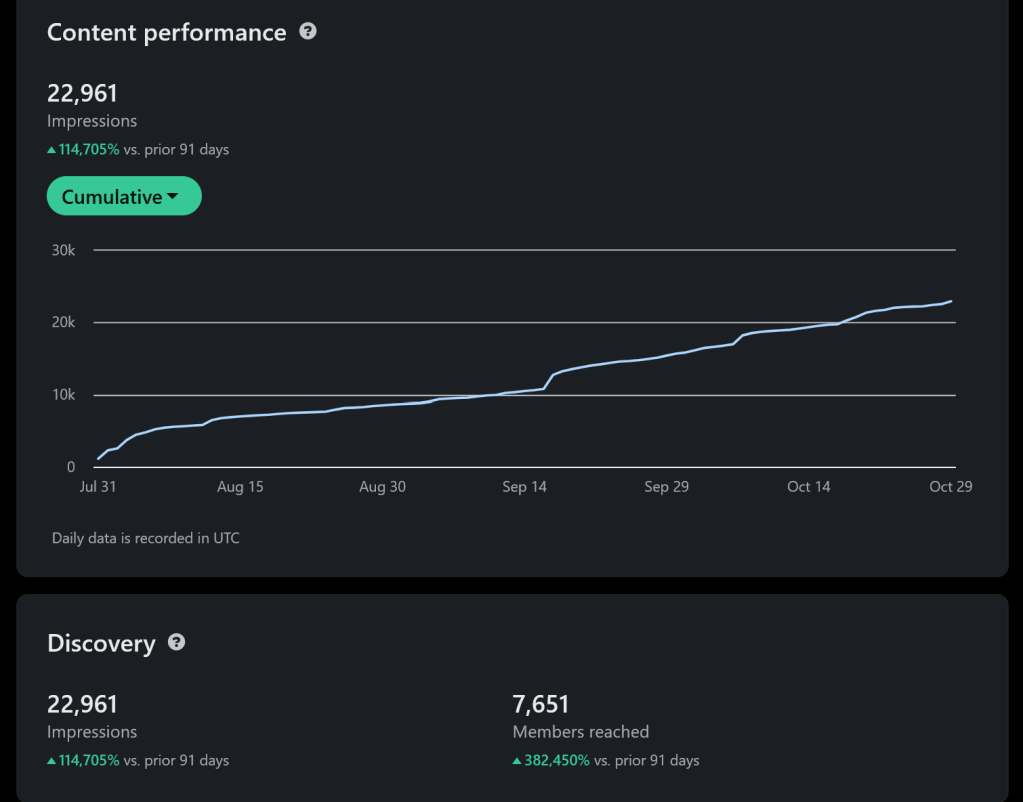Click the Impressions label in Discovery section
The width and height of the screenshot is (1023, 802).
click(92, 732)
